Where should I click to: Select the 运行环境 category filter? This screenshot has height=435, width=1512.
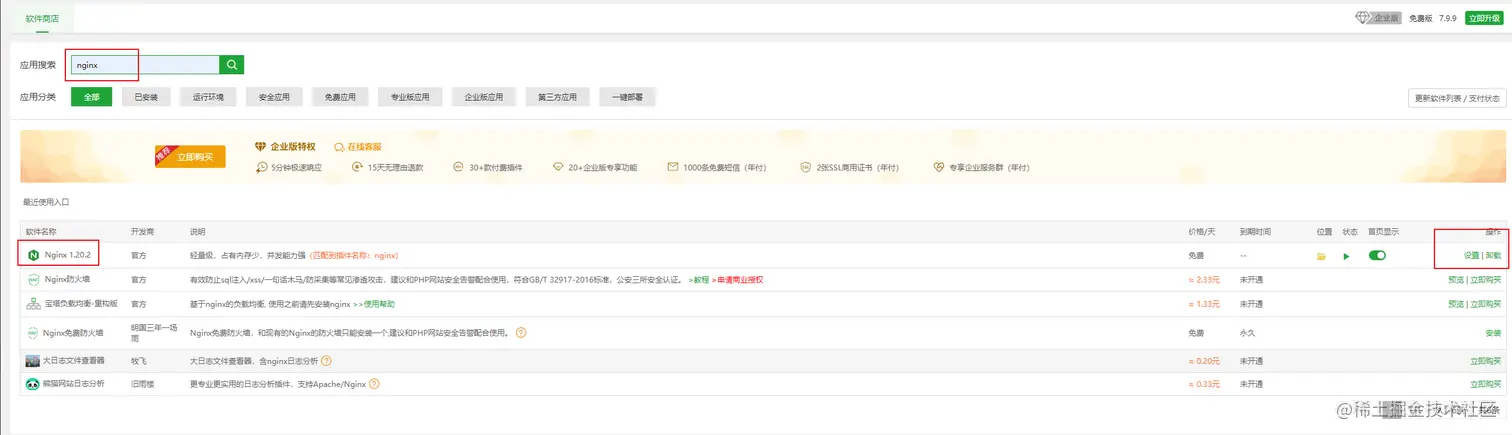[208, 97]
